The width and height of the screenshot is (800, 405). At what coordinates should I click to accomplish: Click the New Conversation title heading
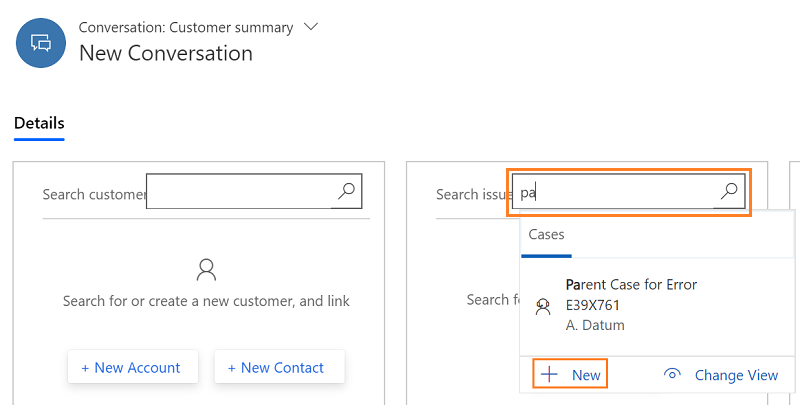[x=166, y=54]
